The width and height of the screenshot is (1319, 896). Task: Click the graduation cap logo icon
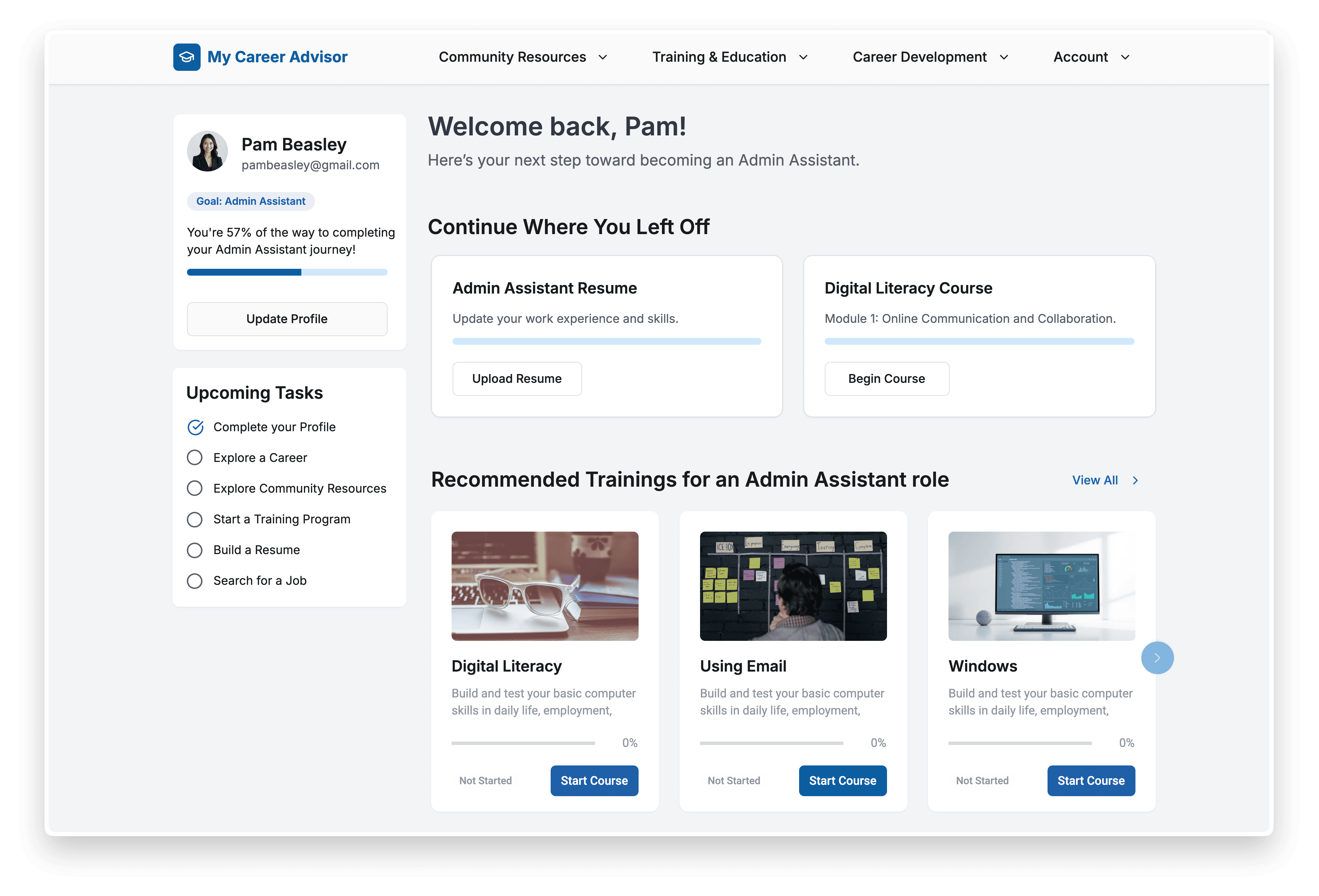pos(187,57)
